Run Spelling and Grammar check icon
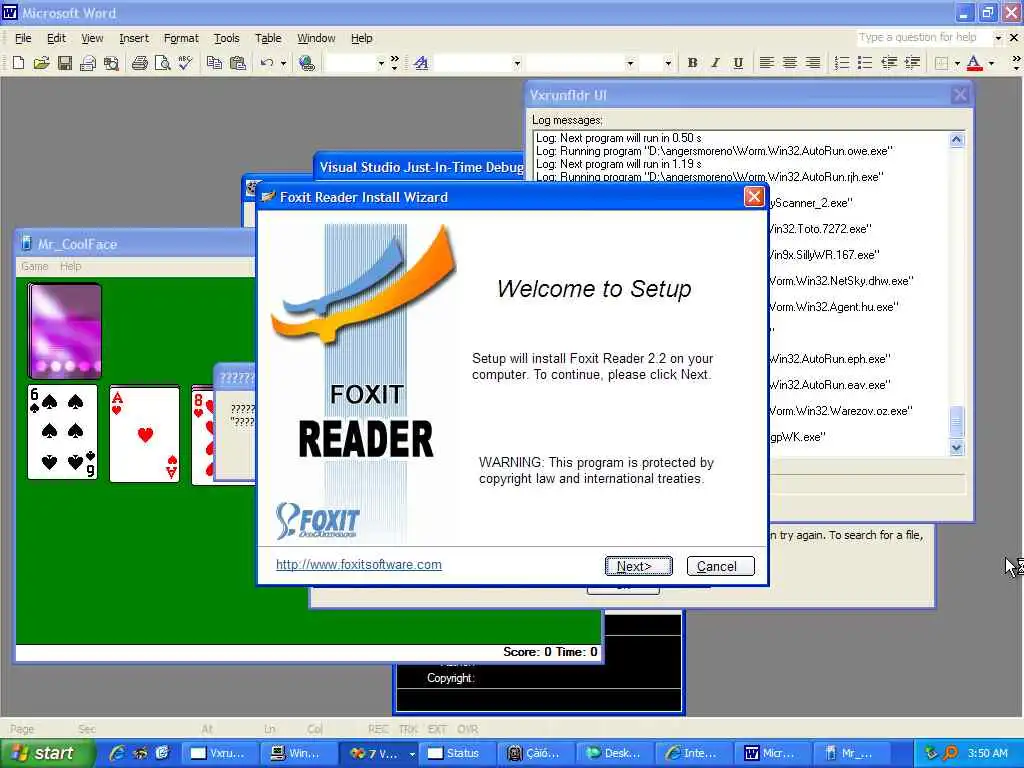1024x768 pixels. tap(185, 63)
